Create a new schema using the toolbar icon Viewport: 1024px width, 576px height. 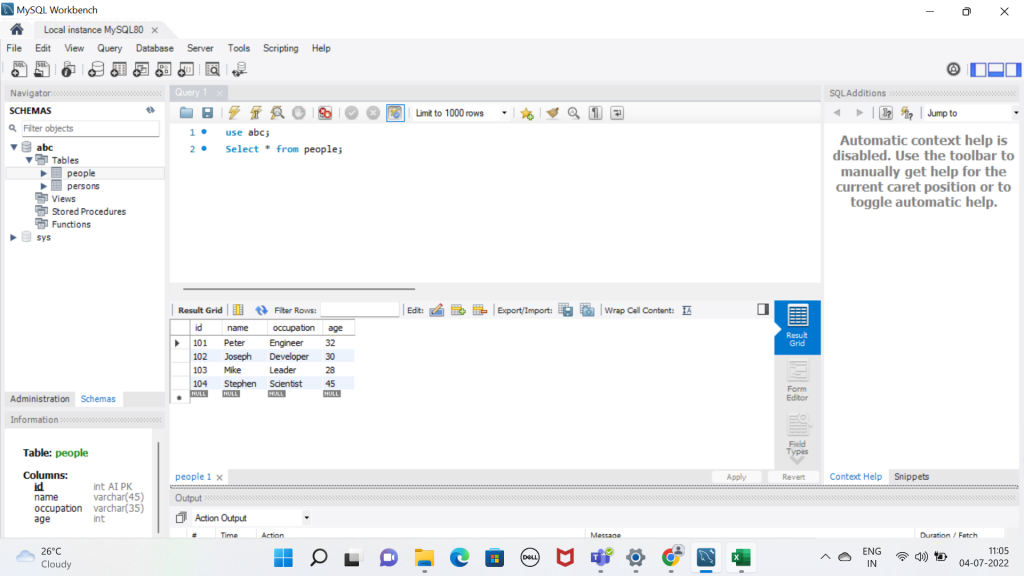[96, 69]
